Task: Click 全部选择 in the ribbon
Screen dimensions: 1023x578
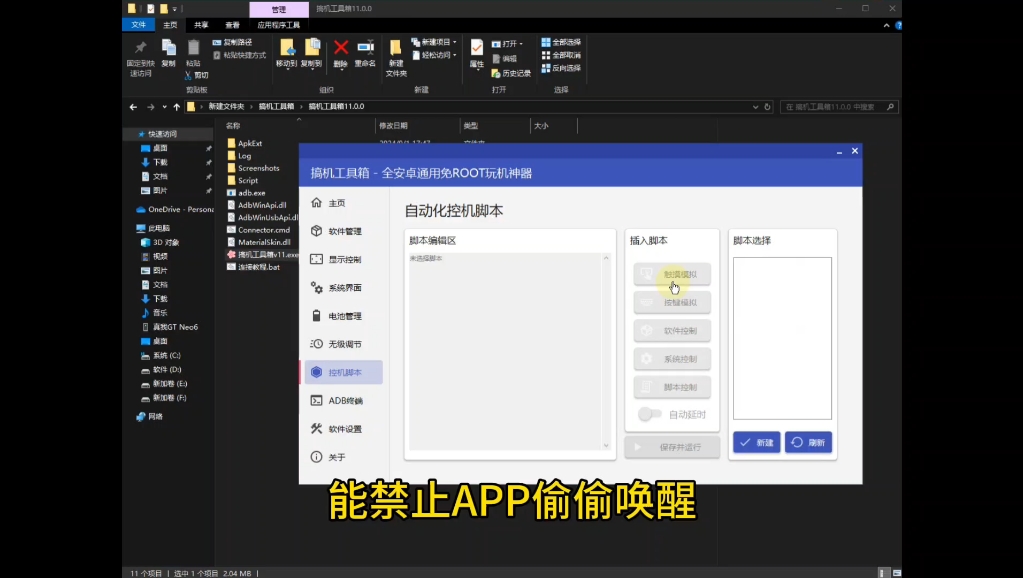Action: click(x=560, y=42)
